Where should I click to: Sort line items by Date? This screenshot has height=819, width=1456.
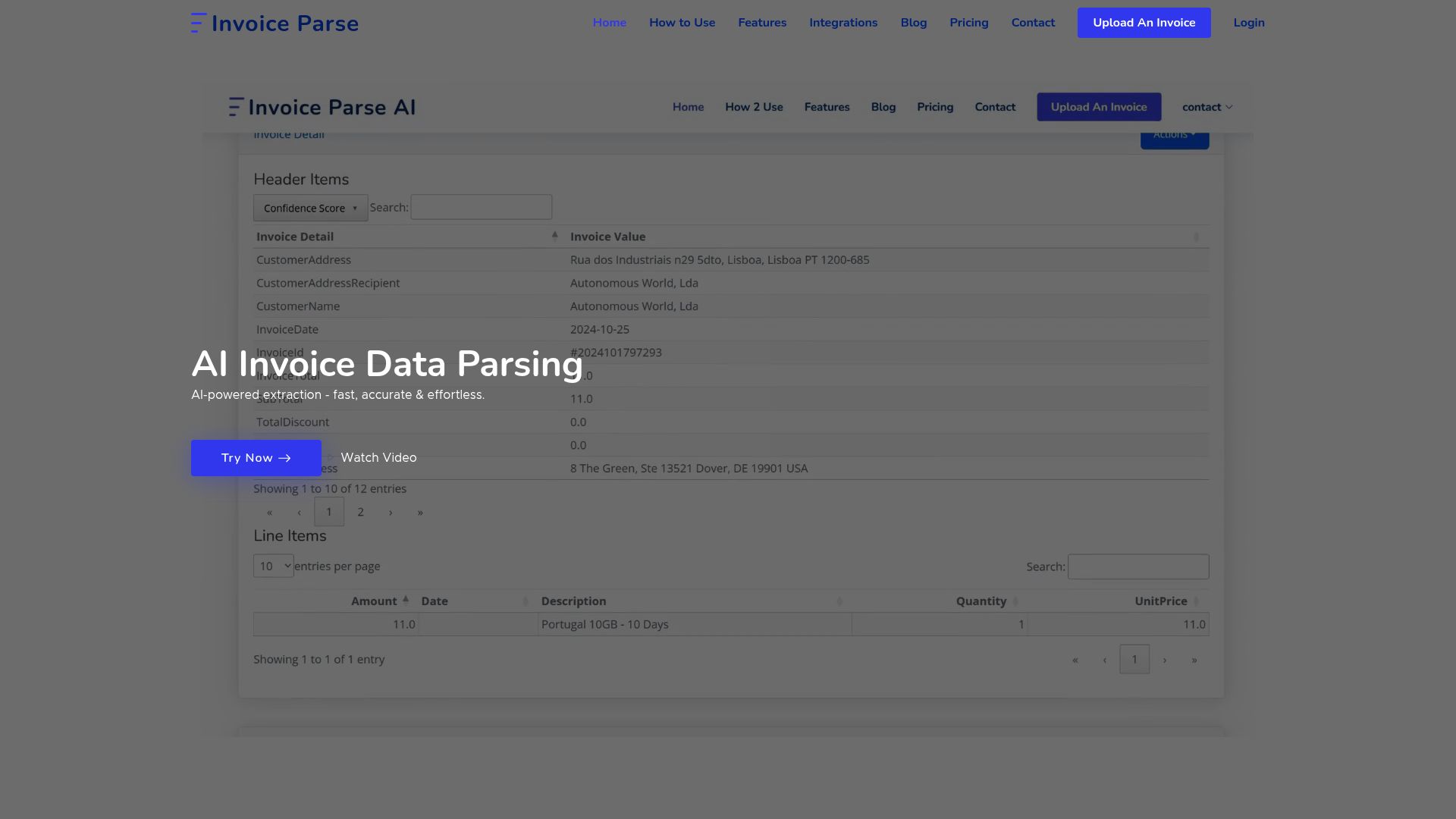click(x=477, y=601)
